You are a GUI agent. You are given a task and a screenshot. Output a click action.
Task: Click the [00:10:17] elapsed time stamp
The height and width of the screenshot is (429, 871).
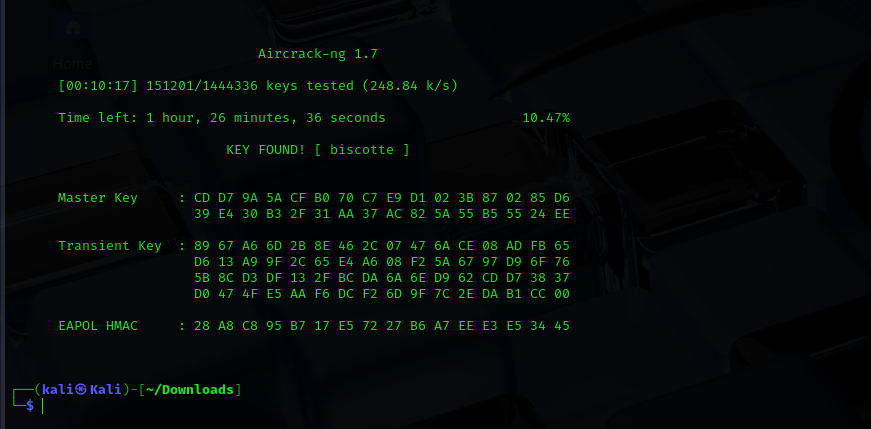point(98,86)
